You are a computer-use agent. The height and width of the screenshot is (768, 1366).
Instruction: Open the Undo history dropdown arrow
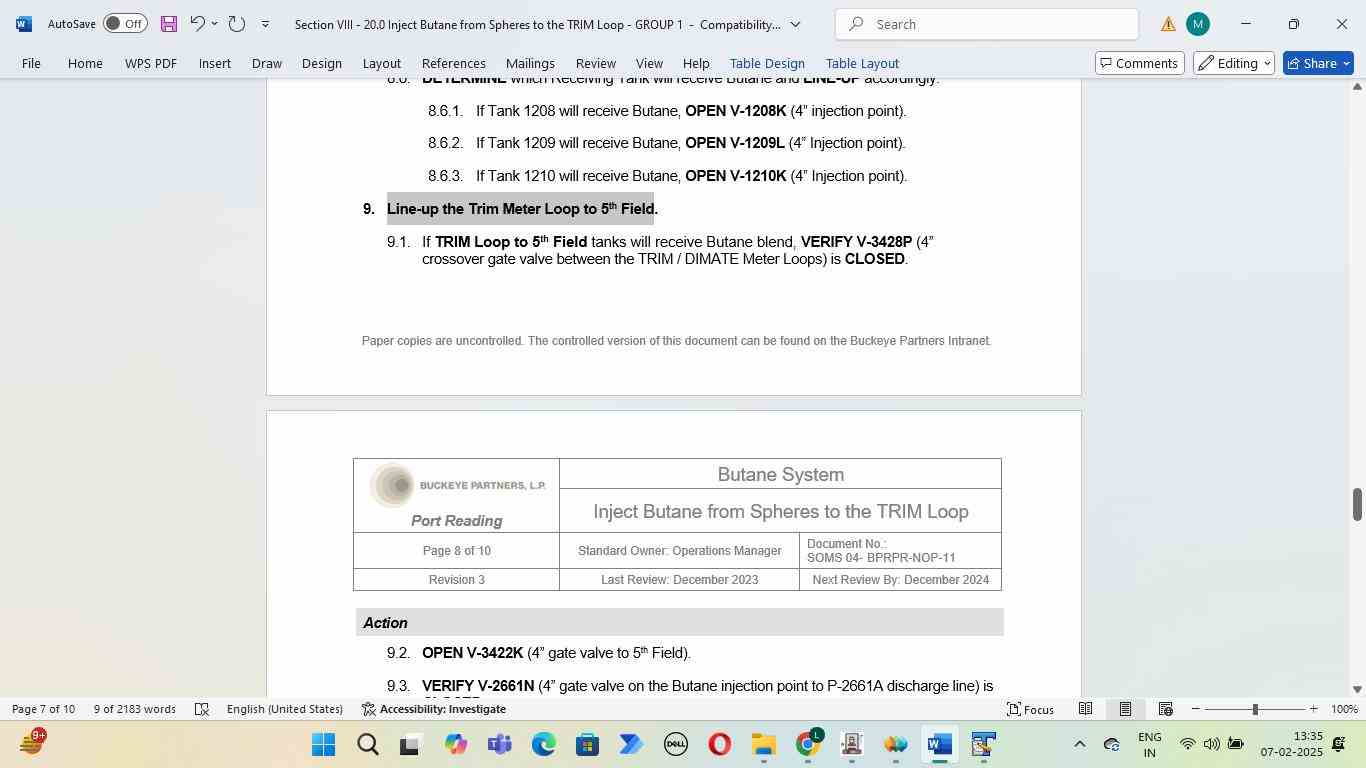[214, 23]
